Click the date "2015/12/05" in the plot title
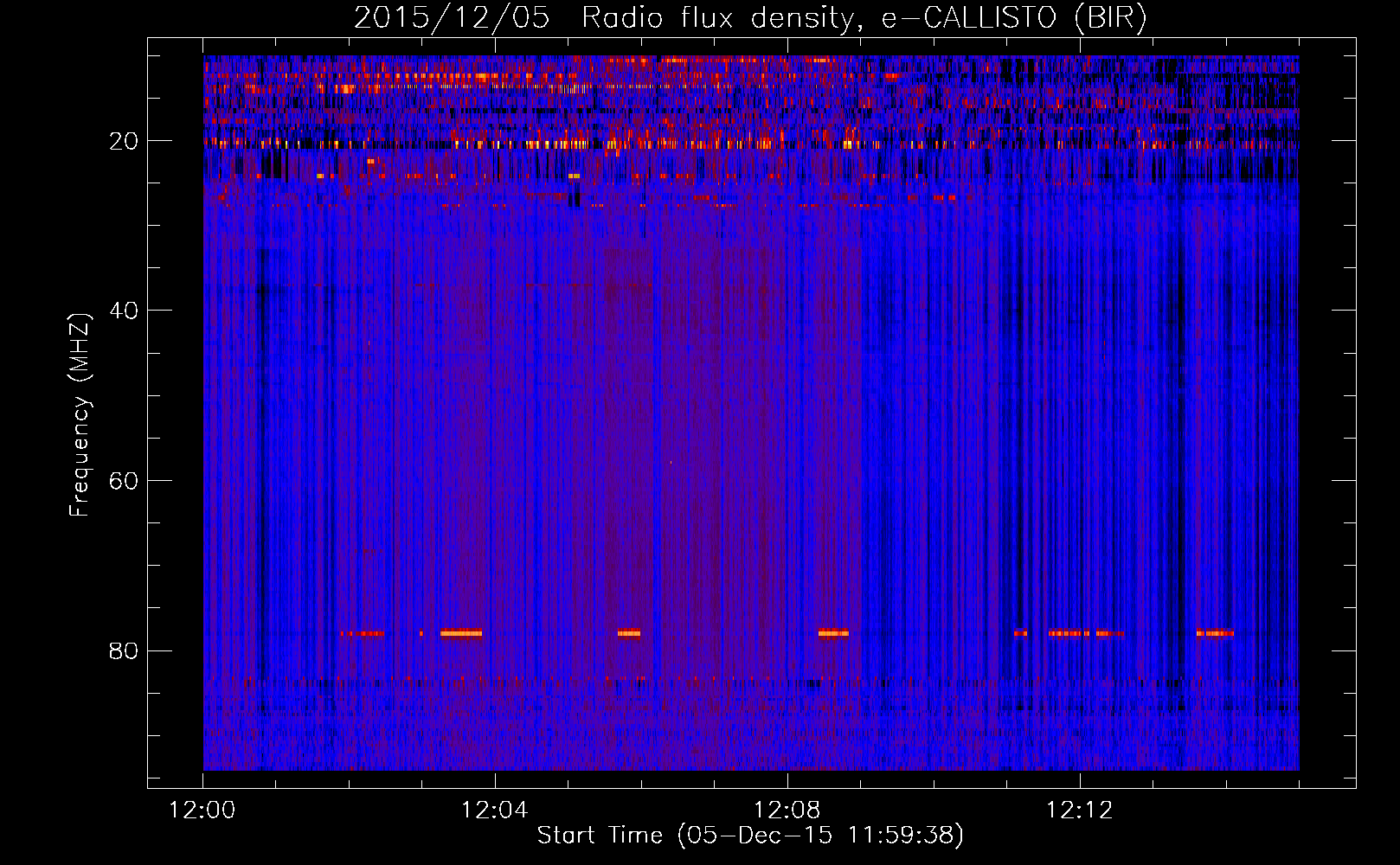1400x865 pixels. coord(452,18)
